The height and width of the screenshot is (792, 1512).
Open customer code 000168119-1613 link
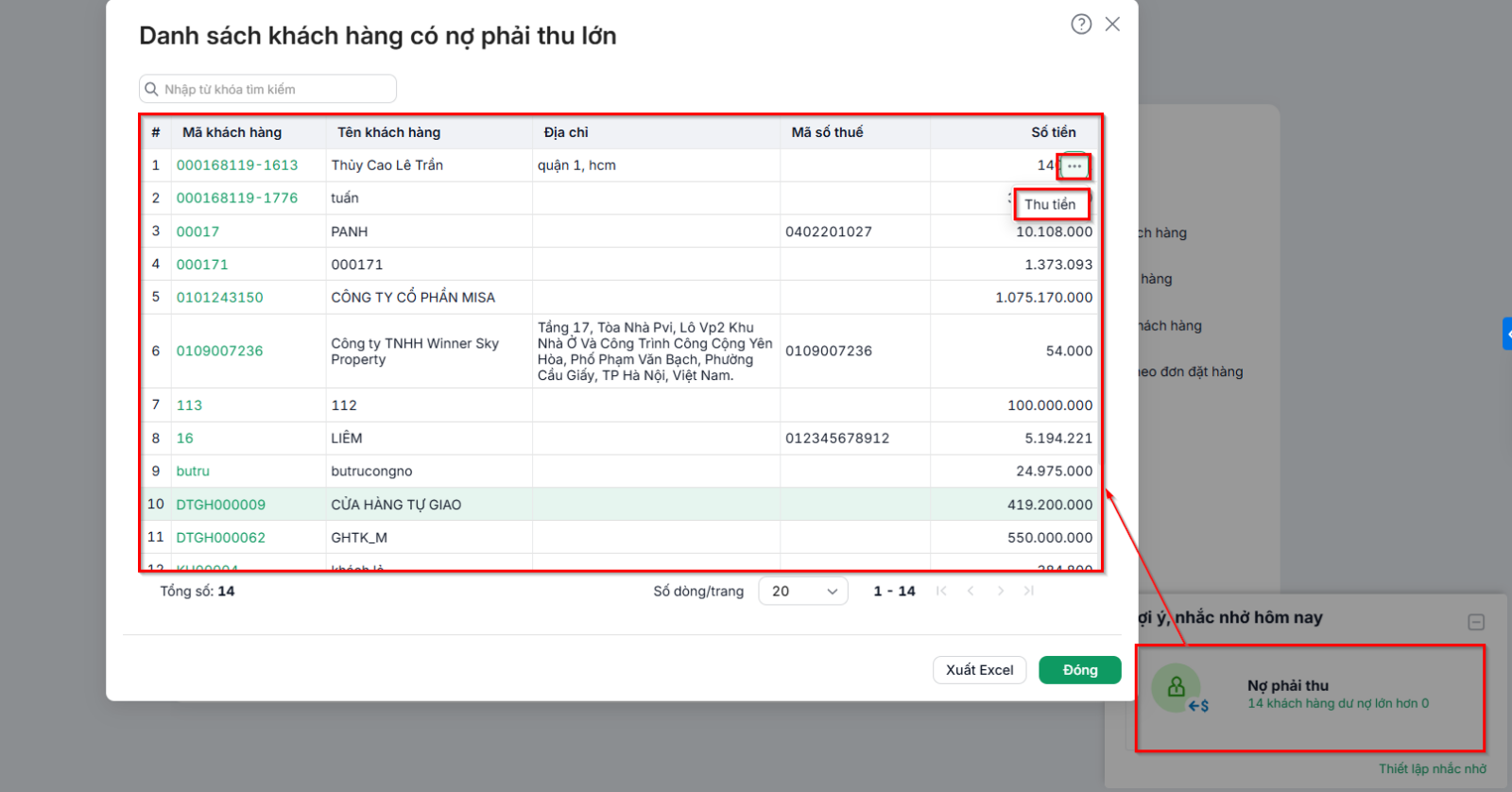237,165
